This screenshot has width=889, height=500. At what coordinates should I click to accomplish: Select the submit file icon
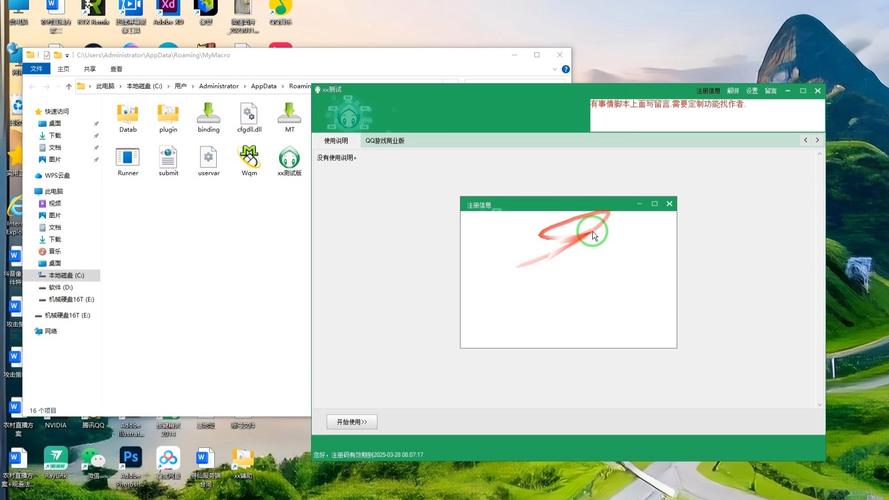(x=168, y=161)
